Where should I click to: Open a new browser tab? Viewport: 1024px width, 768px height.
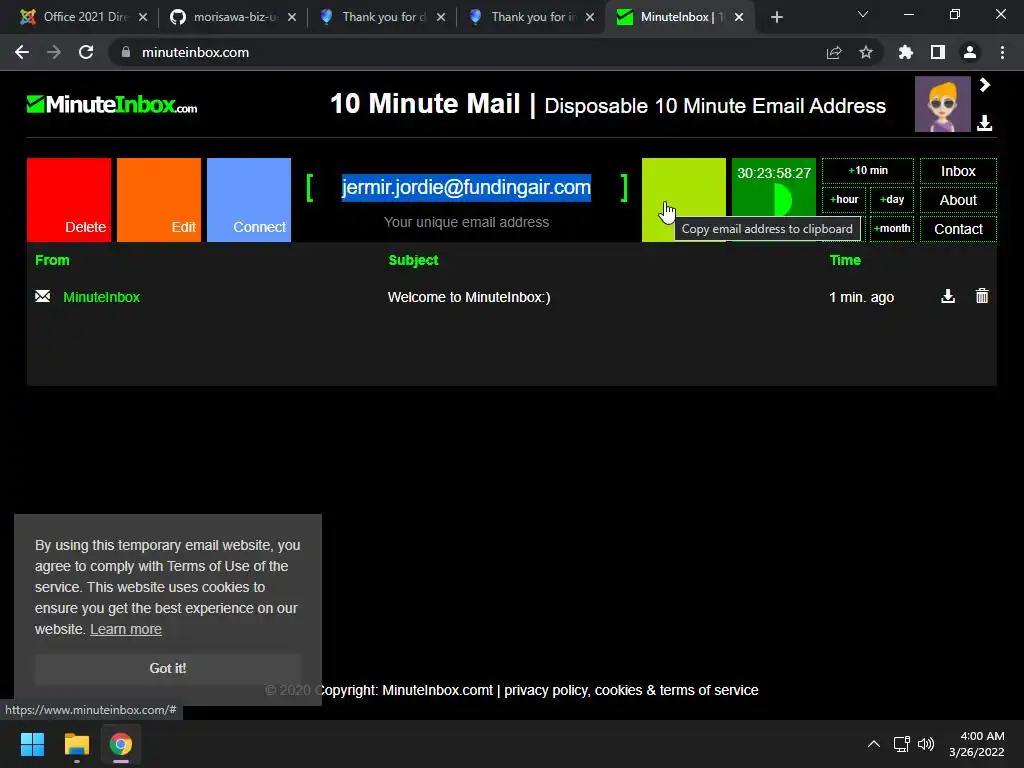pyautogui.click(x=776, y=17)
